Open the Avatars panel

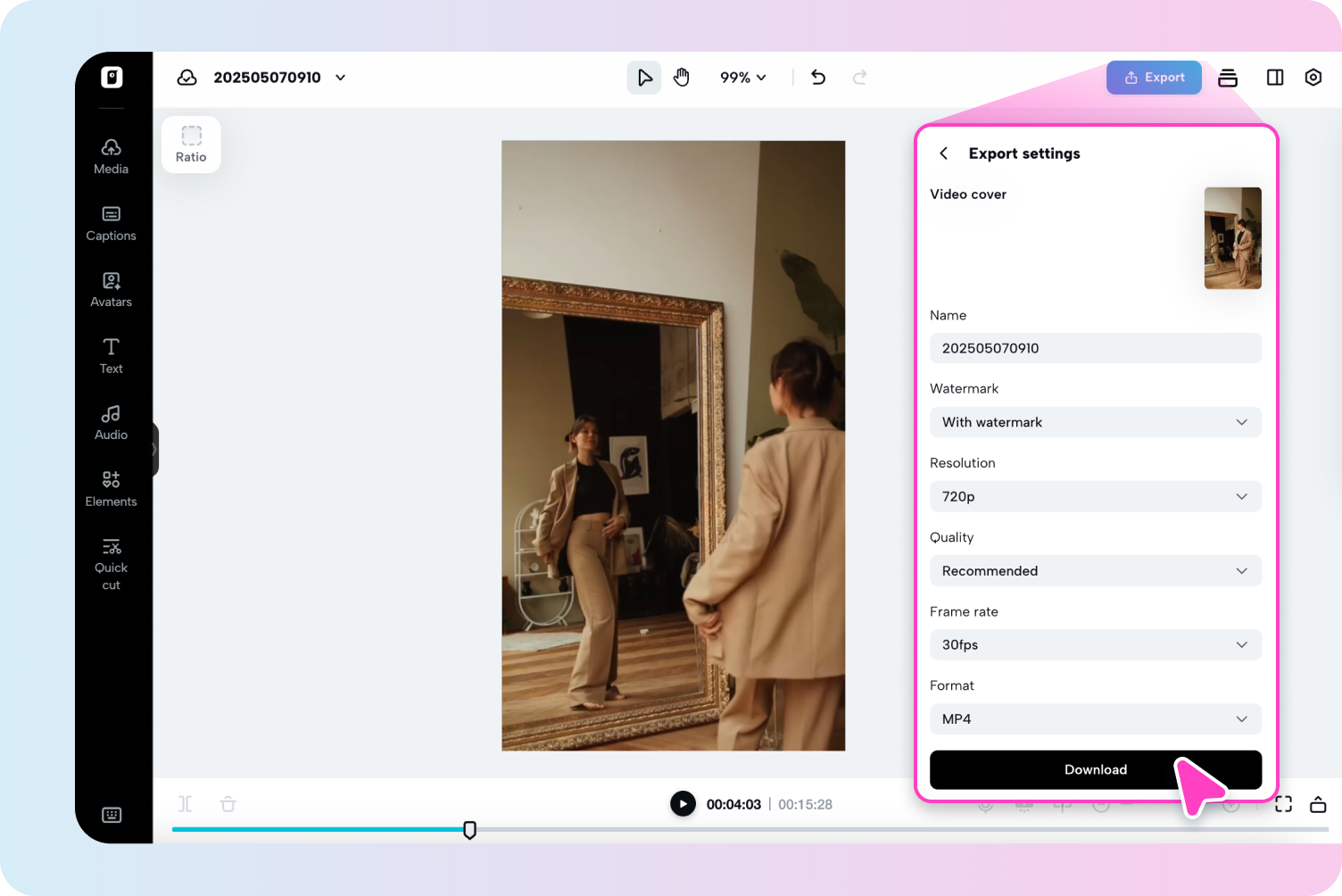(111, 288)
